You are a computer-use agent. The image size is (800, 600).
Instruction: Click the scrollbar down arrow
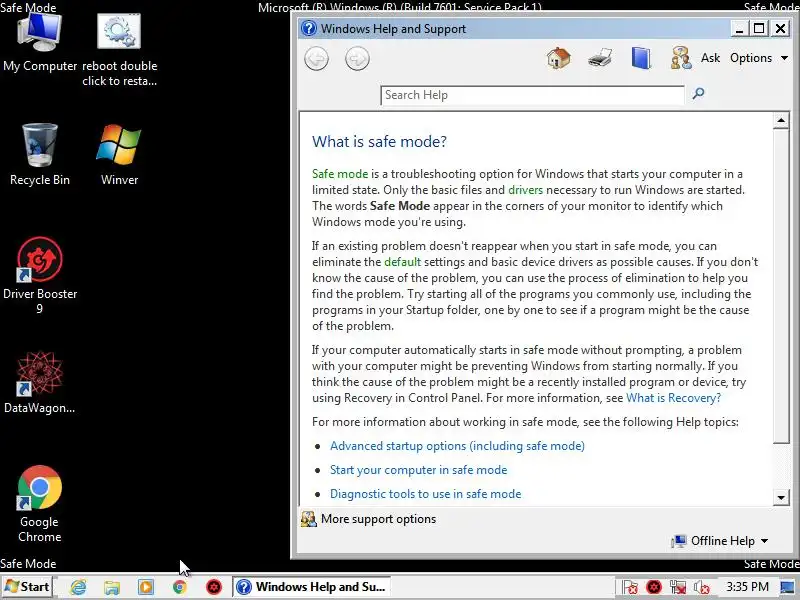781,497
